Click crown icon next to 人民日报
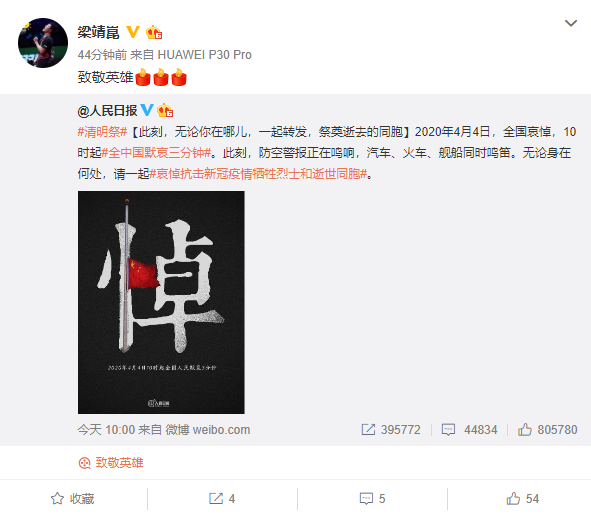Screen dimensions: 591x515 (165, 110)
